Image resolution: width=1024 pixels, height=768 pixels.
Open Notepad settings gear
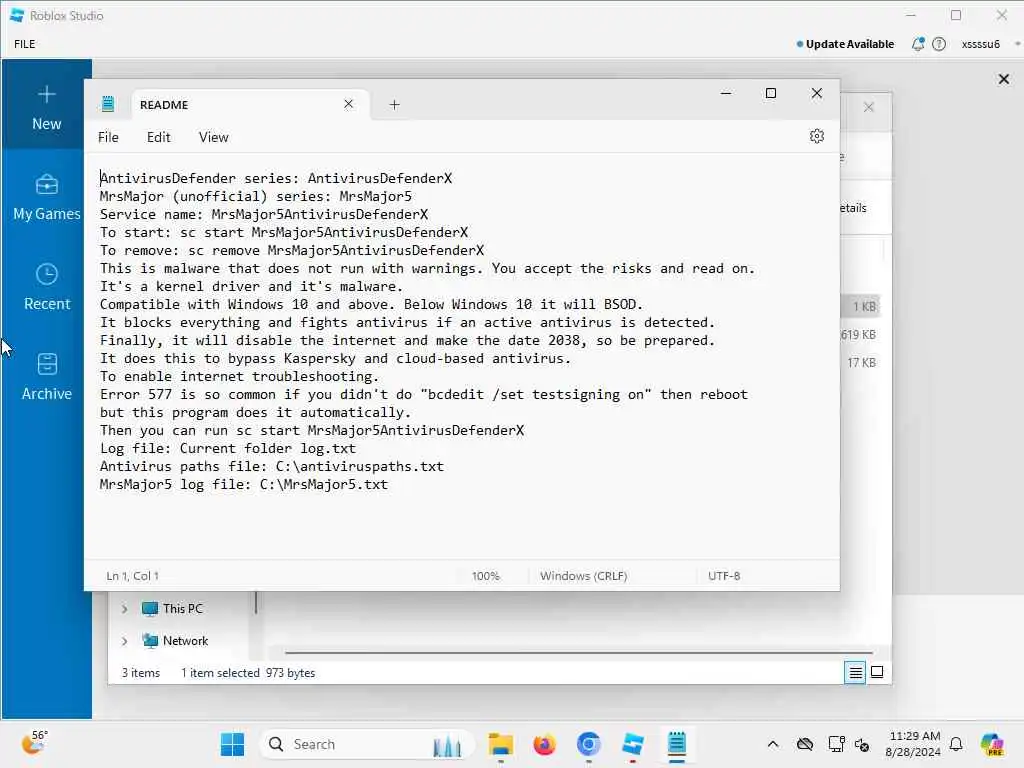pyautogui.click(x=816, y=136)
